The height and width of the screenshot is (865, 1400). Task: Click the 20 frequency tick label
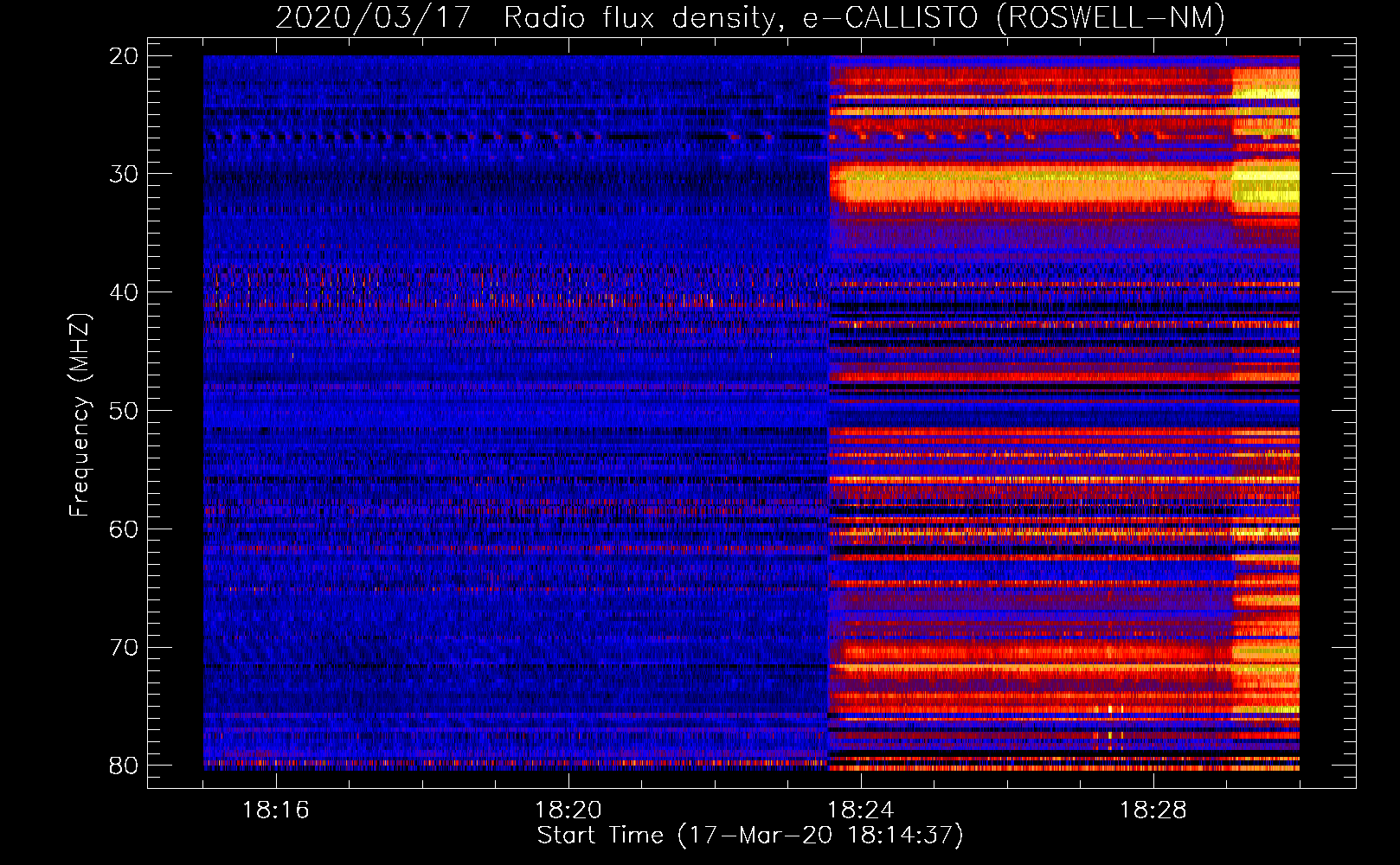click(124, 56)
